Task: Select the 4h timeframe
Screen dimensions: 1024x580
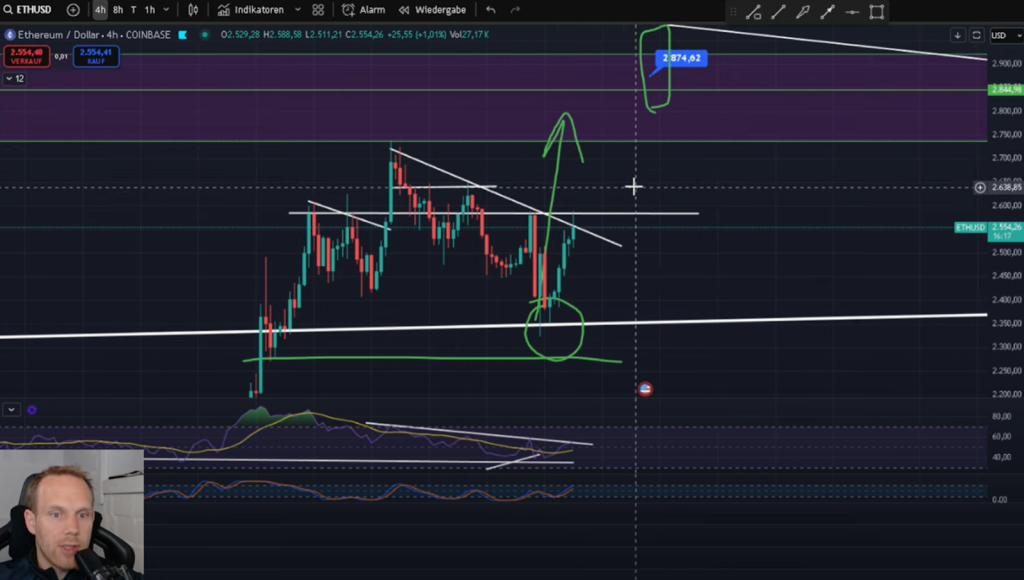Action: click(x=100, y=10)
